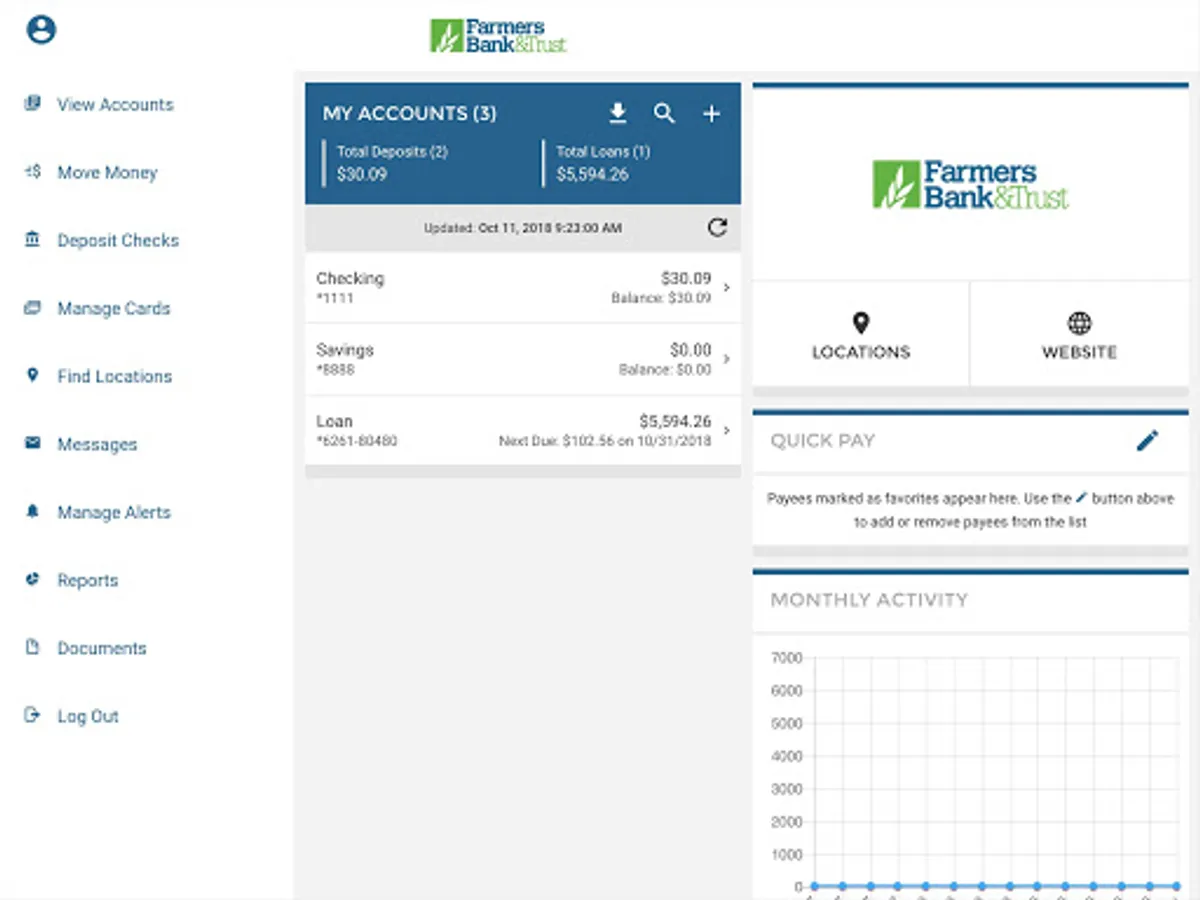Open the Reports menu item
Screen dimensions: 1200x900
coord(87,580)
